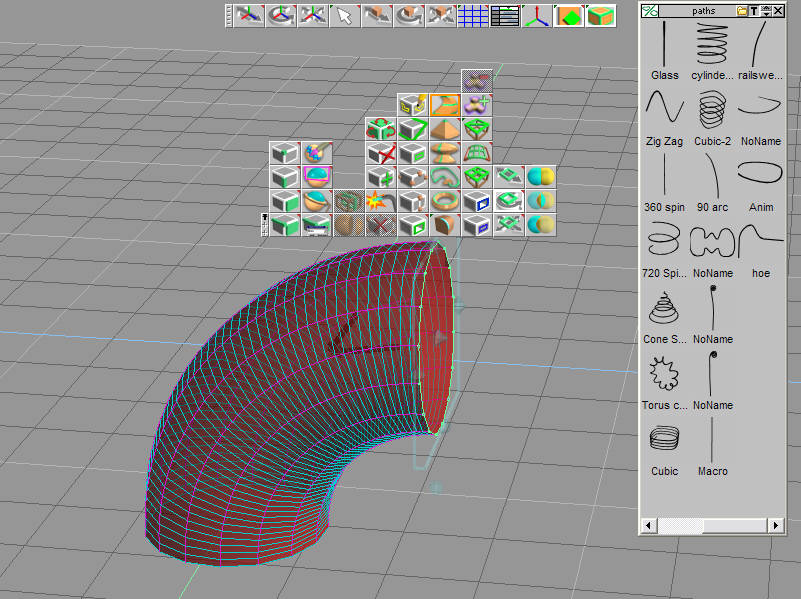The width and height of the screenshot is (801, 599).
Task: Select green square with rotate arrows icon
Action: click(x=509, y=201)
